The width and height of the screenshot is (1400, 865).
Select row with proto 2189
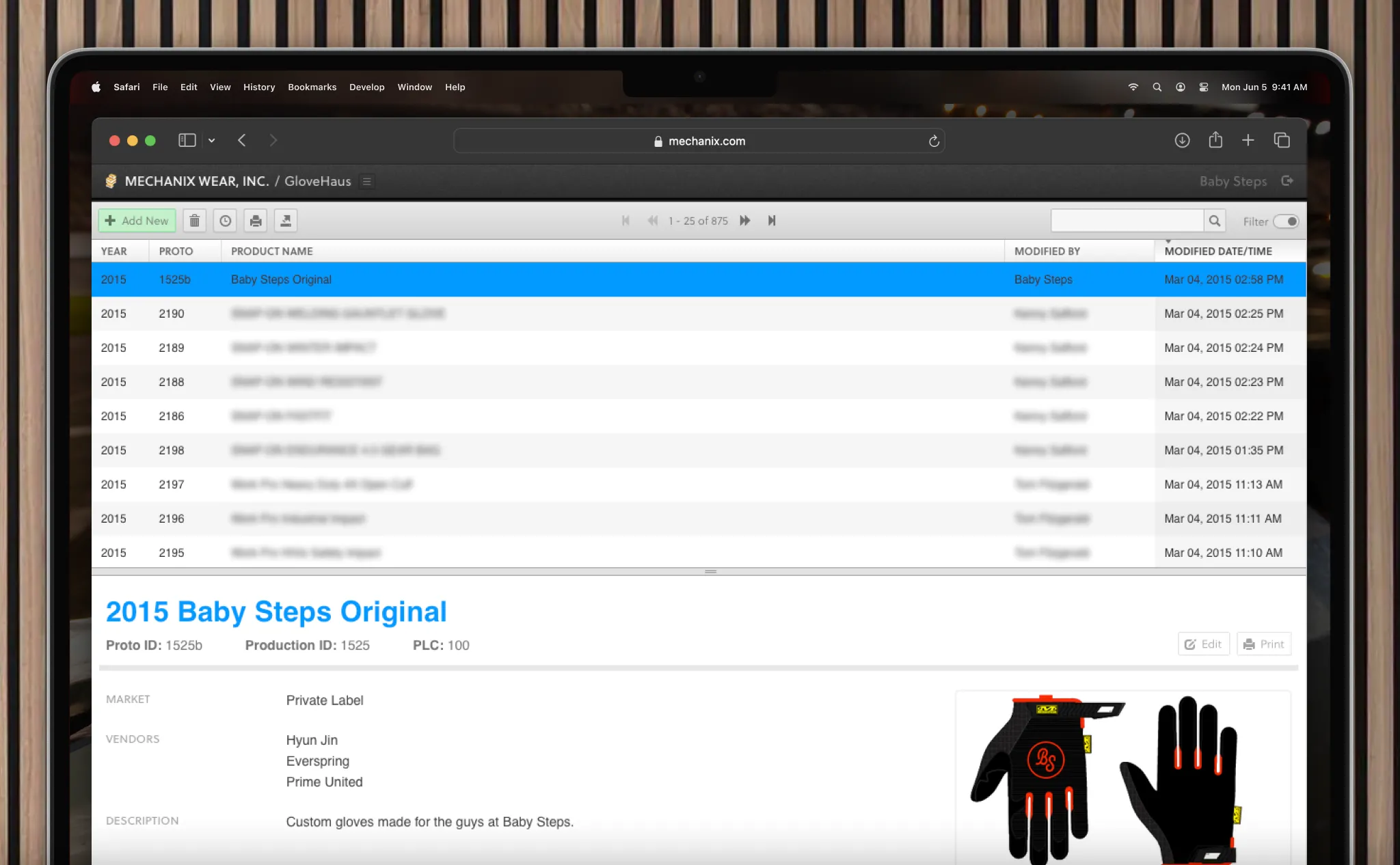point(699,348)
